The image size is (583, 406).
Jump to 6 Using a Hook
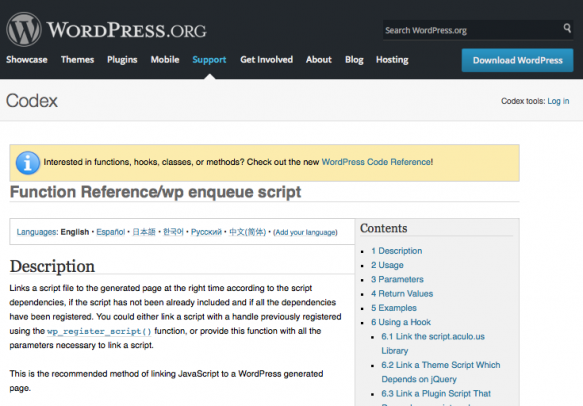401,322
